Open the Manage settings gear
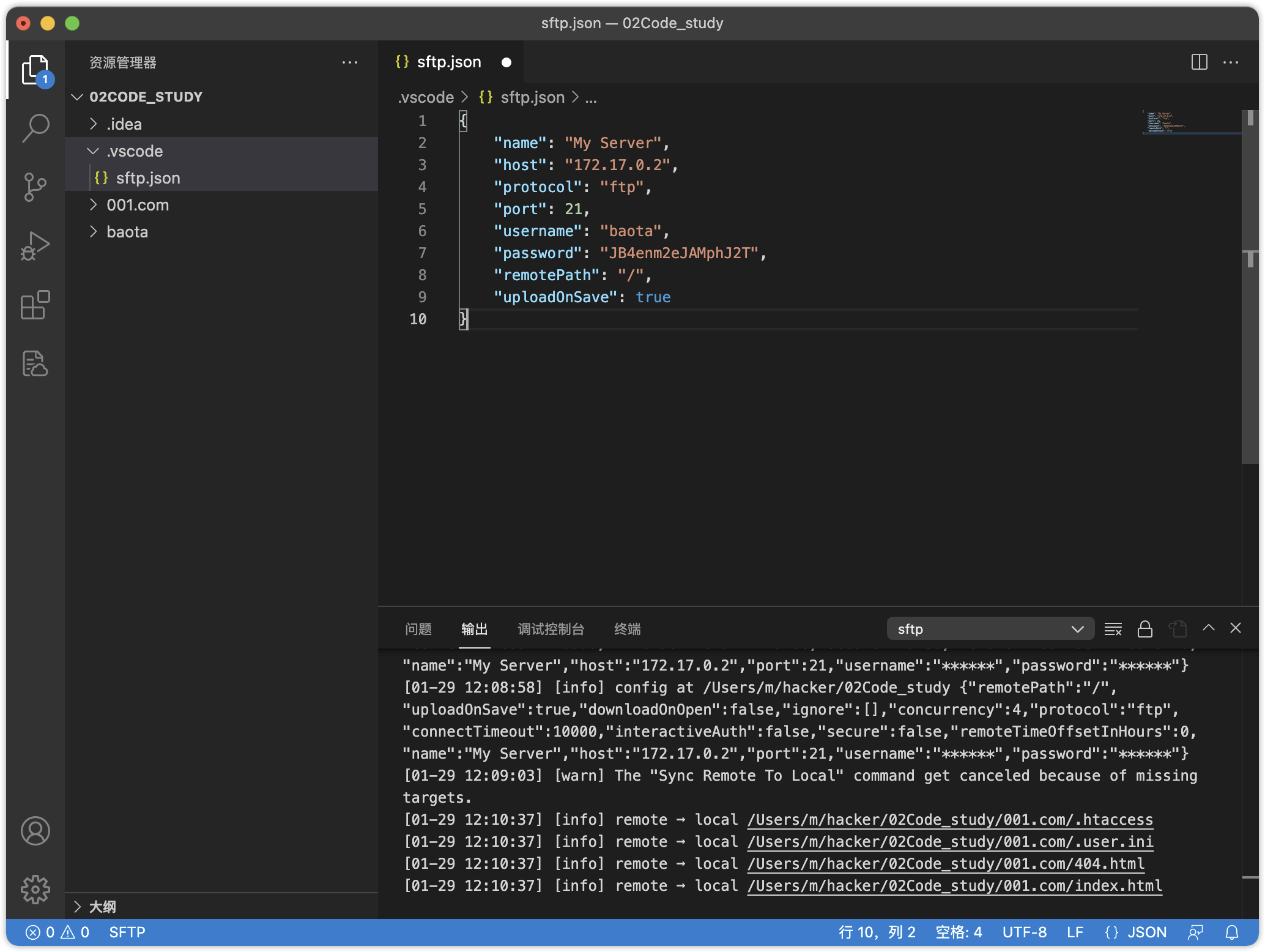1265x952 pixels. pos(35,889)
